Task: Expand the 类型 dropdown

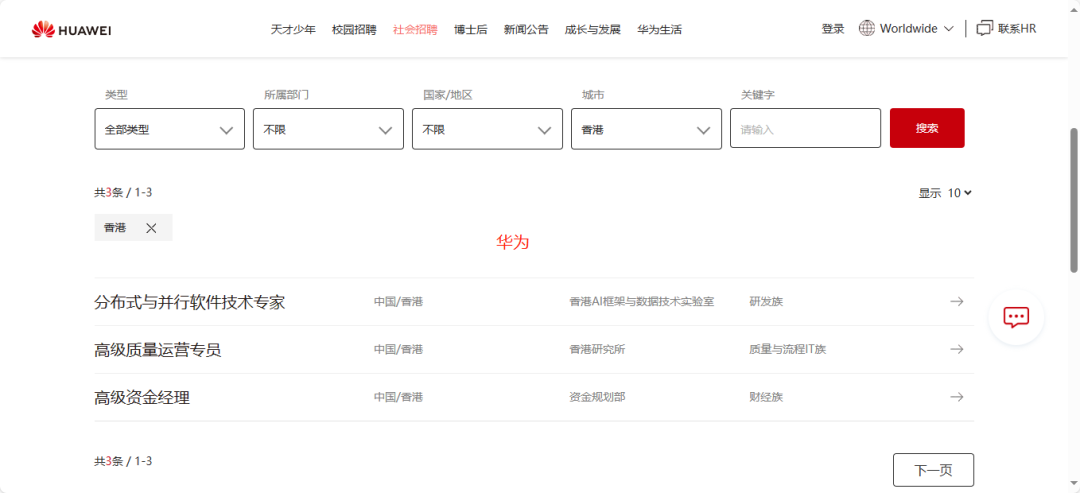Action: coord(169,129)
